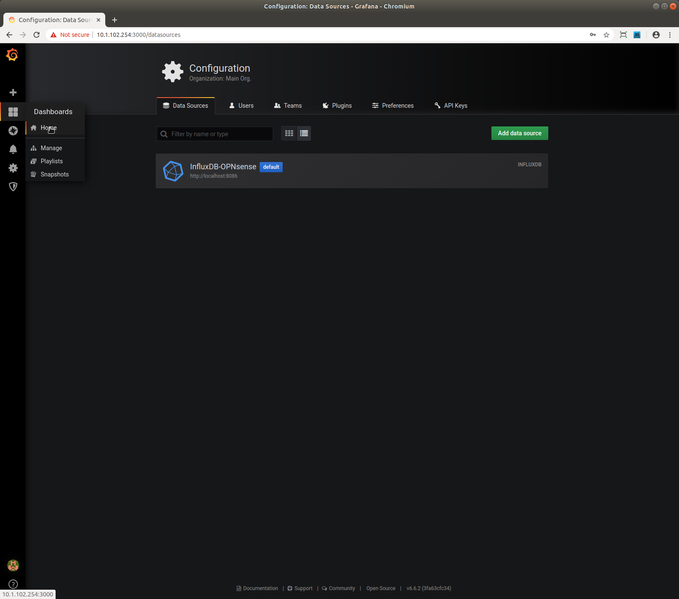Click the http://localhost:8086 URL text
Viewport: 679px width, 599px height.
point(213,176)
